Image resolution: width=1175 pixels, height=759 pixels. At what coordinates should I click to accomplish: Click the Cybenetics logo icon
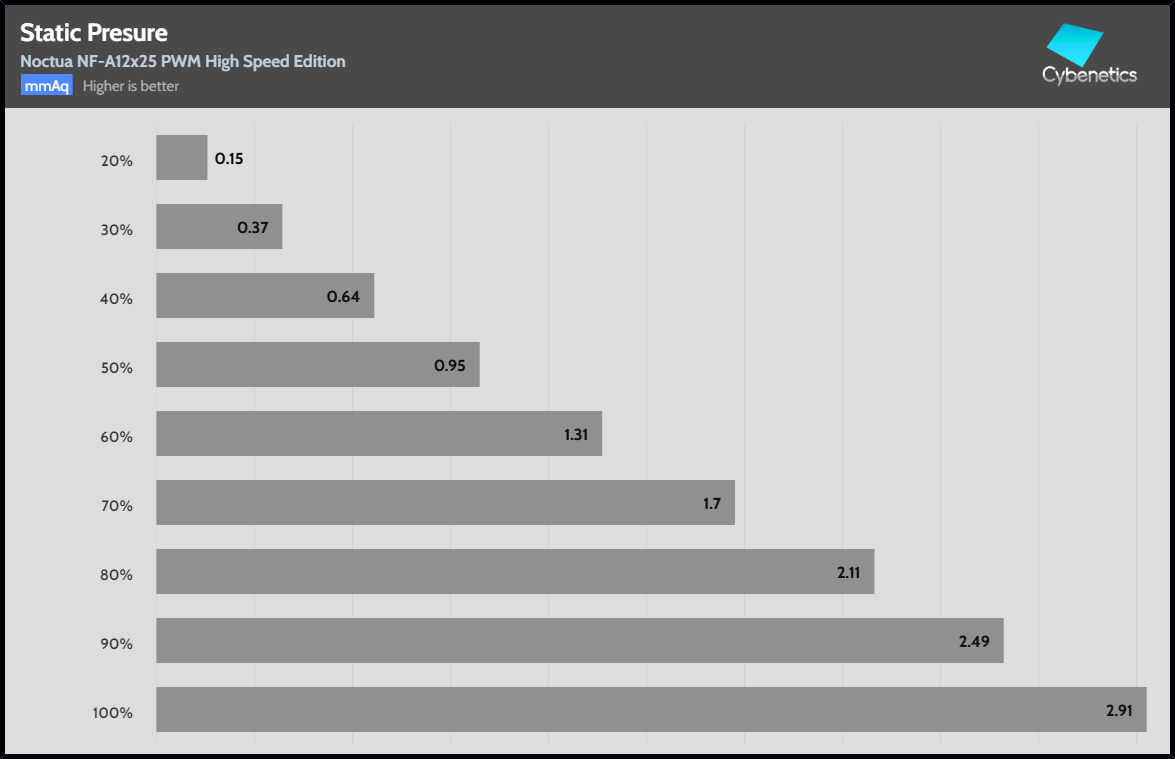coord(1074,43)
